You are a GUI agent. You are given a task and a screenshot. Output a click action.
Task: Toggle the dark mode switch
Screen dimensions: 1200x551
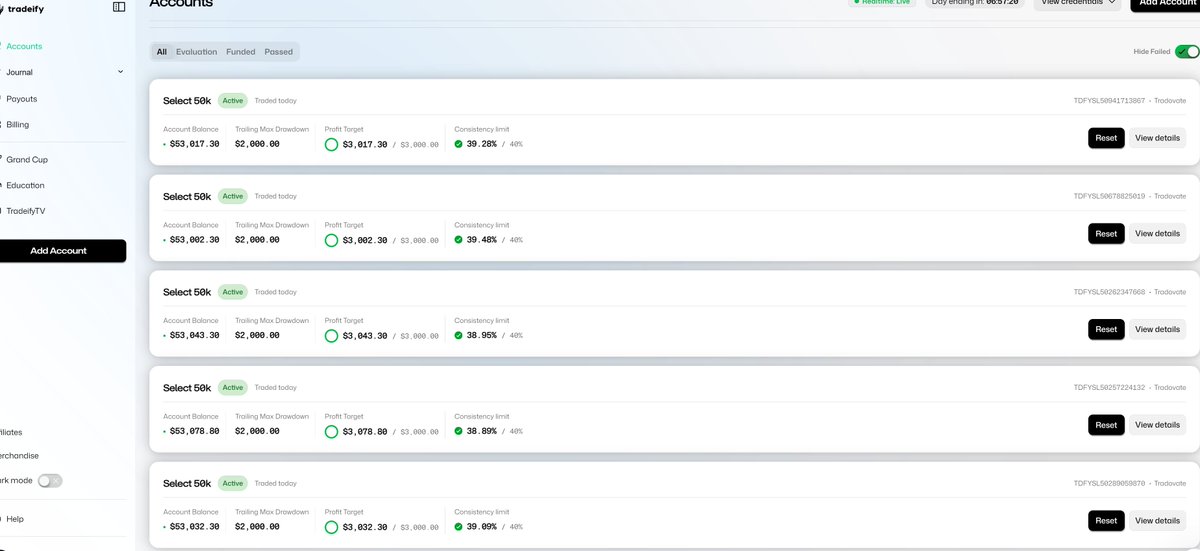[50, 481]
